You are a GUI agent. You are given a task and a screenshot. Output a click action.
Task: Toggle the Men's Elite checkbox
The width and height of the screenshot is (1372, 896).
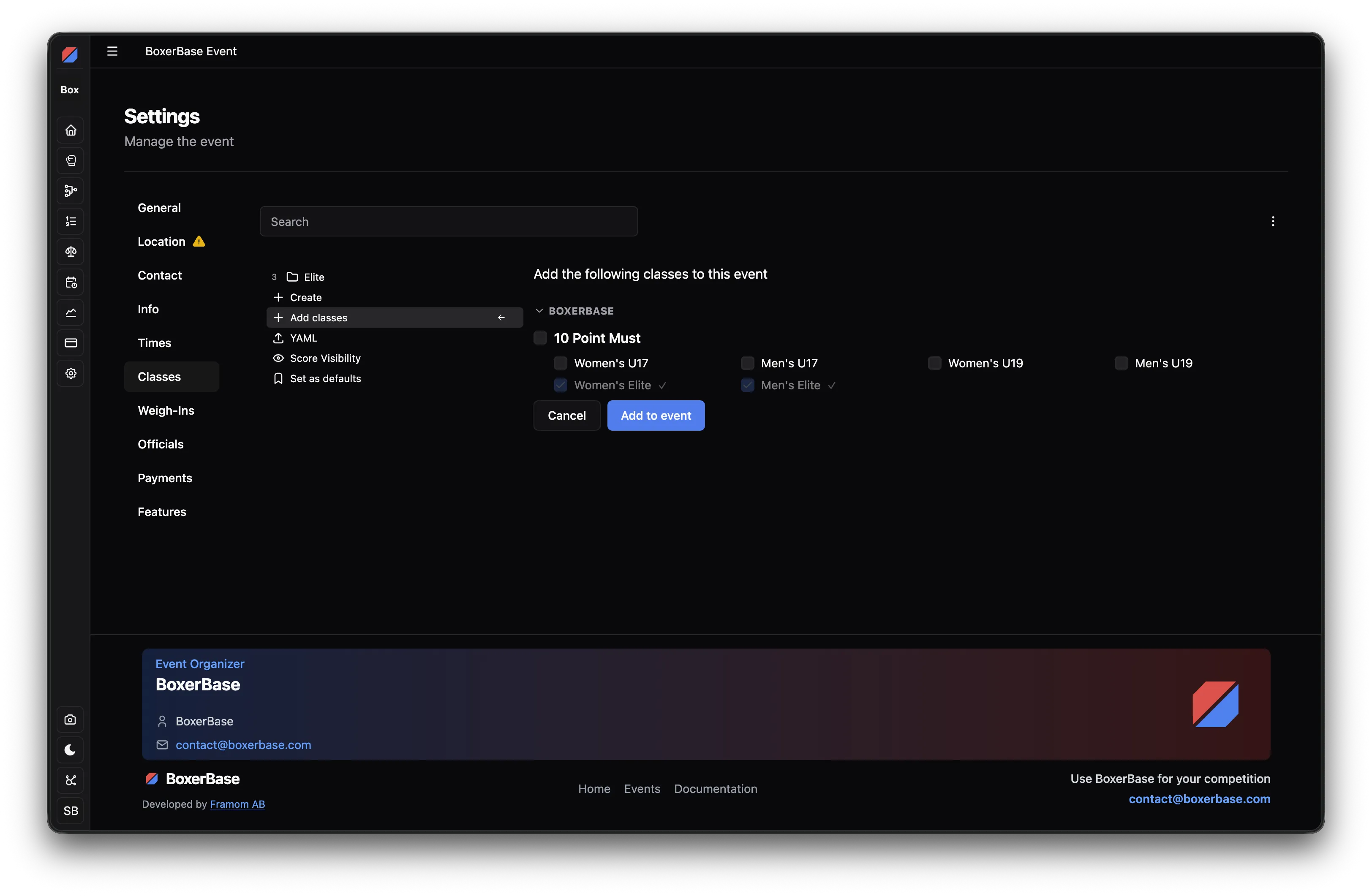coord(747,385)
